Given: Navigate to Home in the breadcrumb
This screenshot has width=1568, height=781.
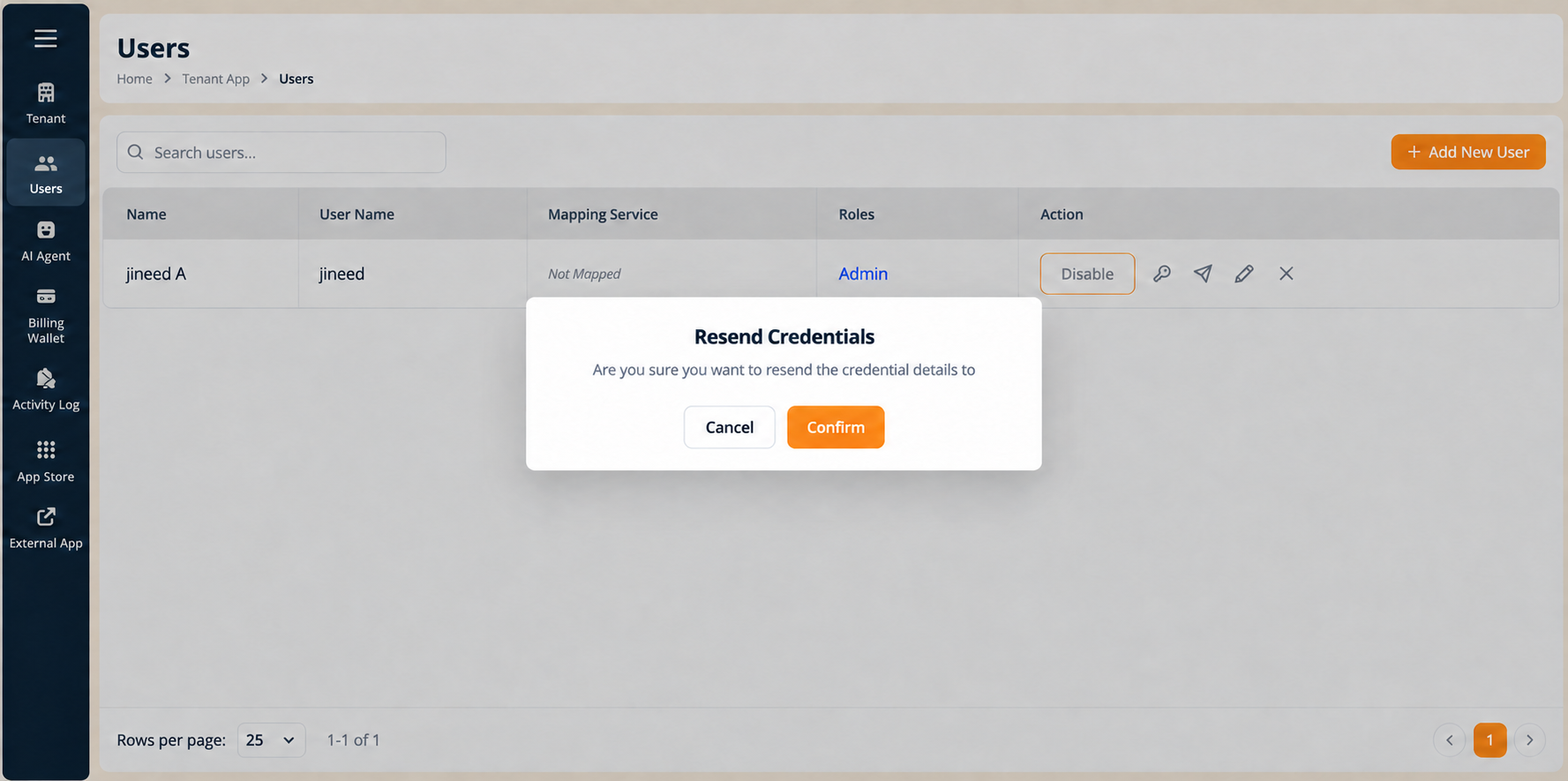Looking at the screenshot, I should click(134, 79).
